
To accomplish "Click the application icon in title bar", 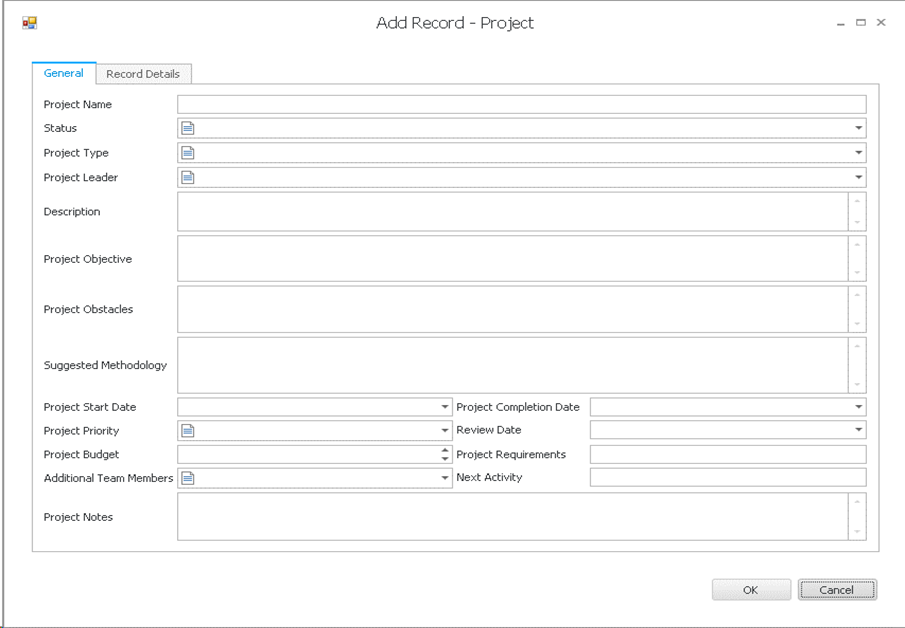I will (x=29, y=23).
